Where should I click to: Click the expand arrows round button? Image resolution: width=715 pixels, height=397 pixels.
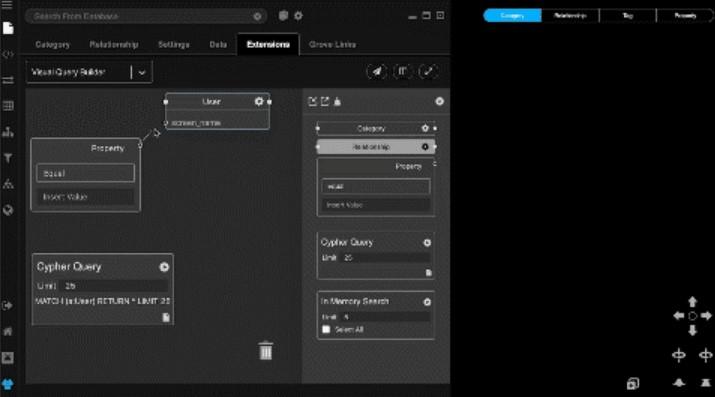point(428,72)
